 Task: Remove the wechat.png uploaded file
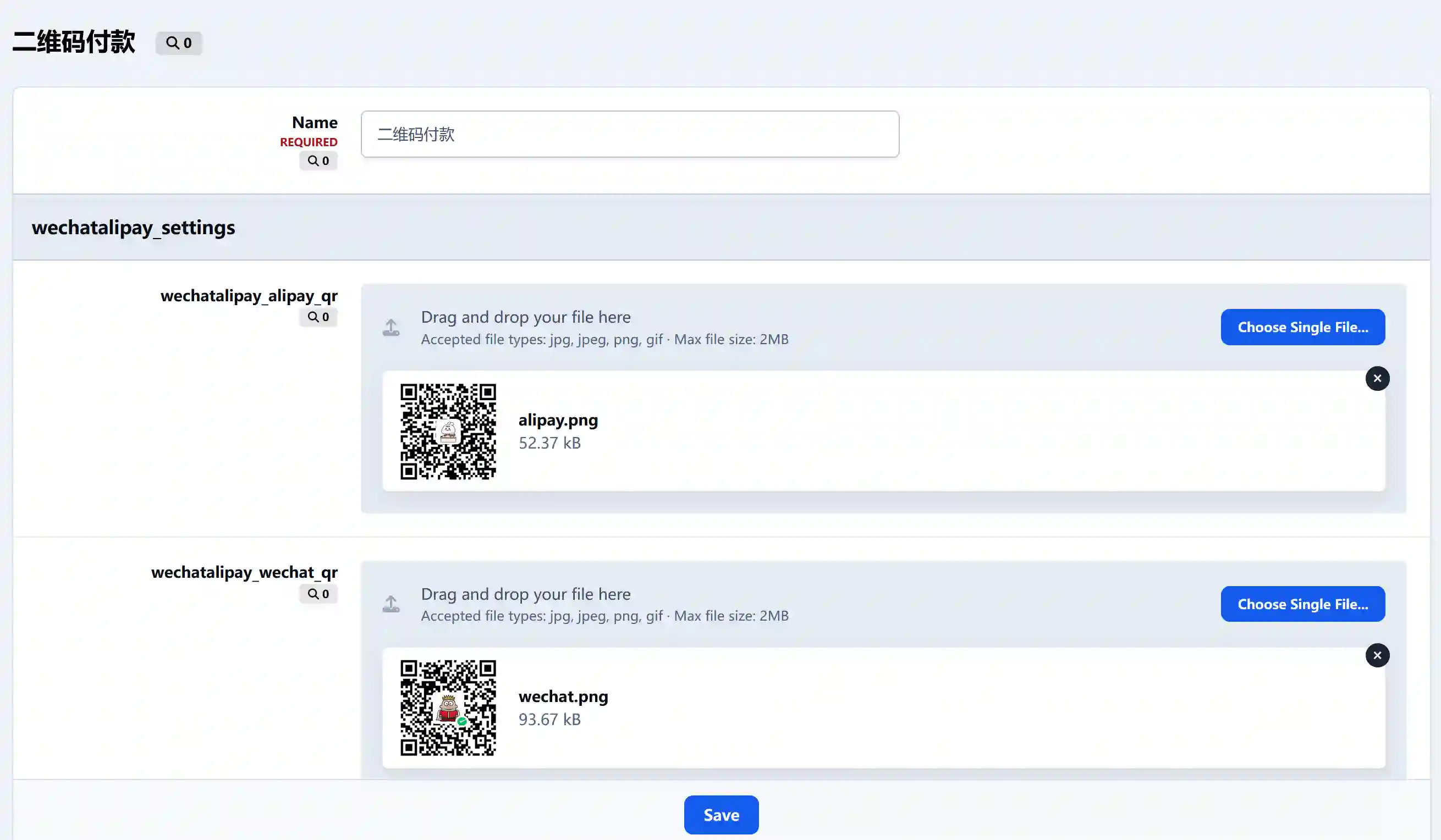(1377, 655)
